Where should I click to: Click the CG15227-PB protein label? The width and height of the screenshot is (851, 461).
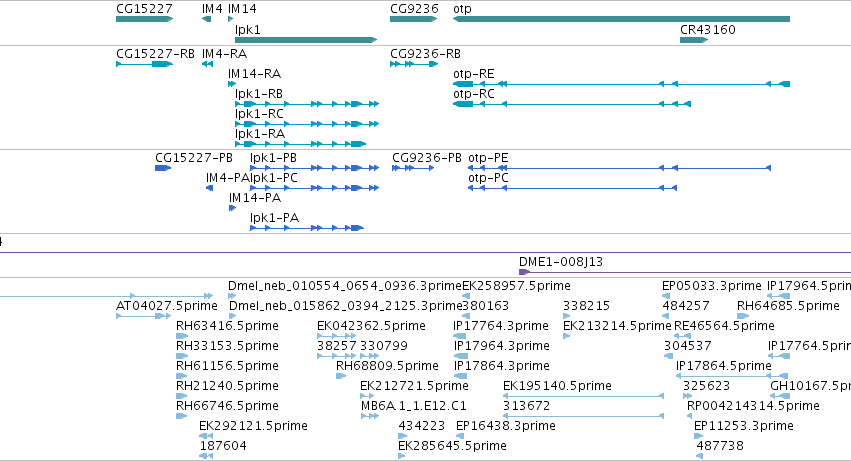point(194,158)
